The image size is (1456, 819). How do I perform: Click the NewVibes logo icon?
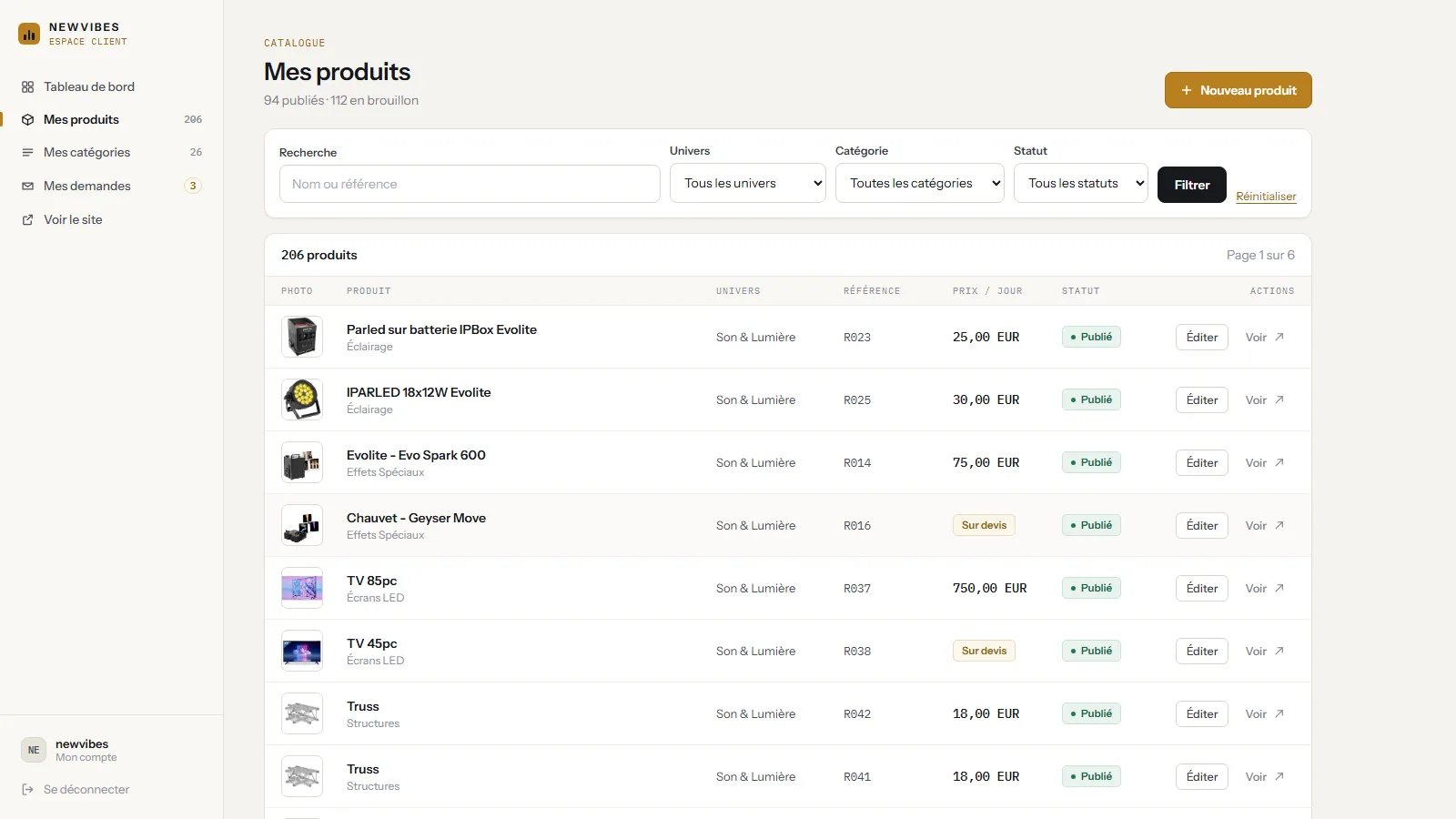coord(29,34)
